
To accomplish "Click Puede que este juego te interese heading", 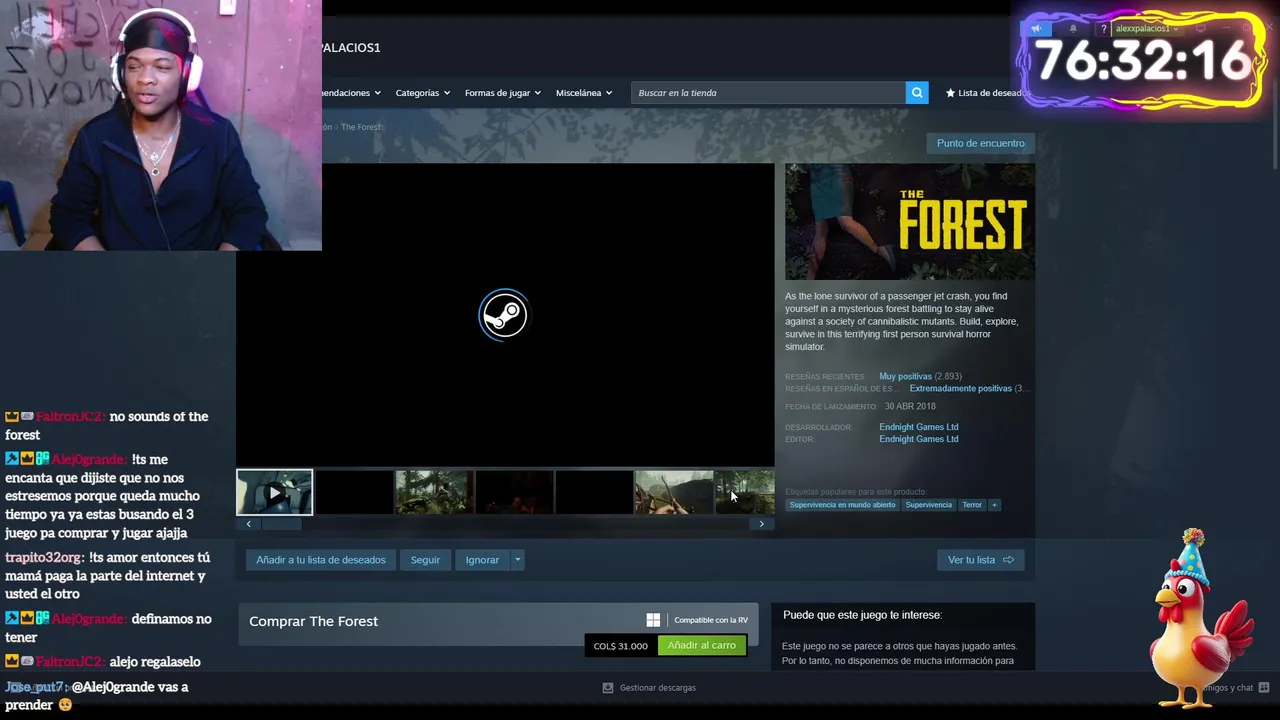I will point(862,615).
